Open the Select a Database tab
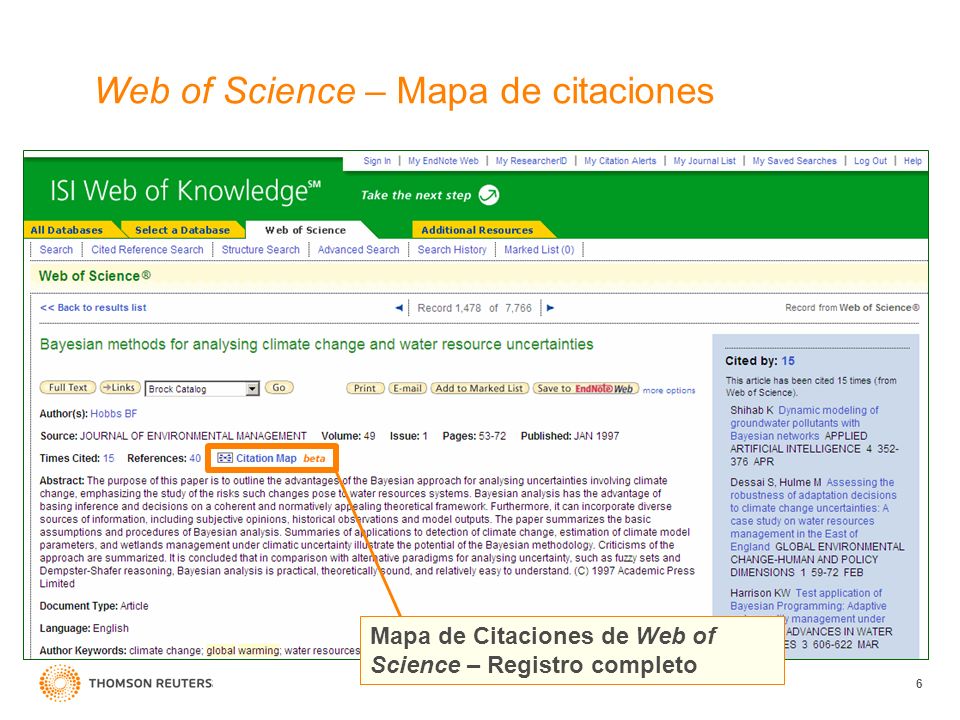Image resolution: width=960 pixels, height=720 pixels. click(x=182, y=230)
